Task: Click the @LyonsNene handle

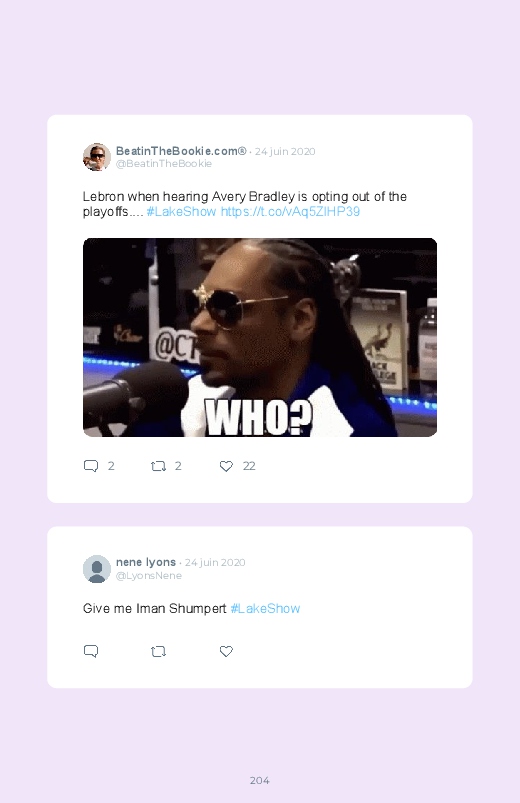Action: [x=149, y=576]
